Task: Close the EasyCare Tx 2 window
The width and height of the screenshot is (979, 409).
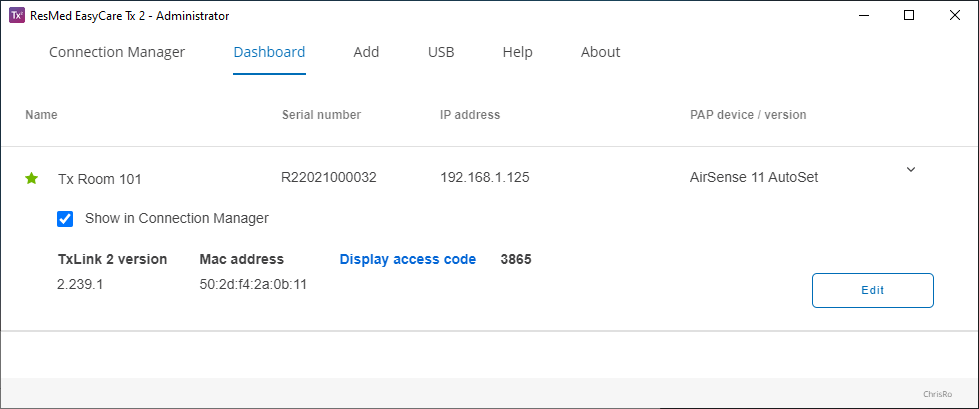Action: [x=955, y=16]
